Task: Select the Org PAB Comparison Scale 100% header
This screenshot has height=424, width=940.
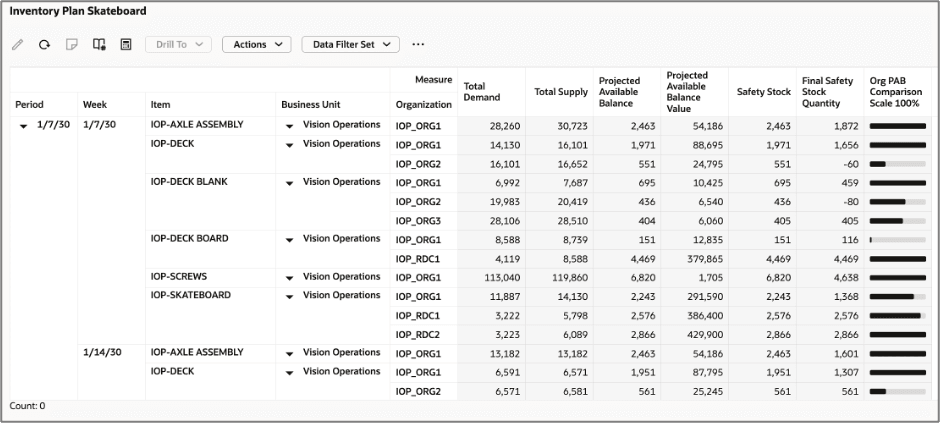Action: (x=896, y=92)
